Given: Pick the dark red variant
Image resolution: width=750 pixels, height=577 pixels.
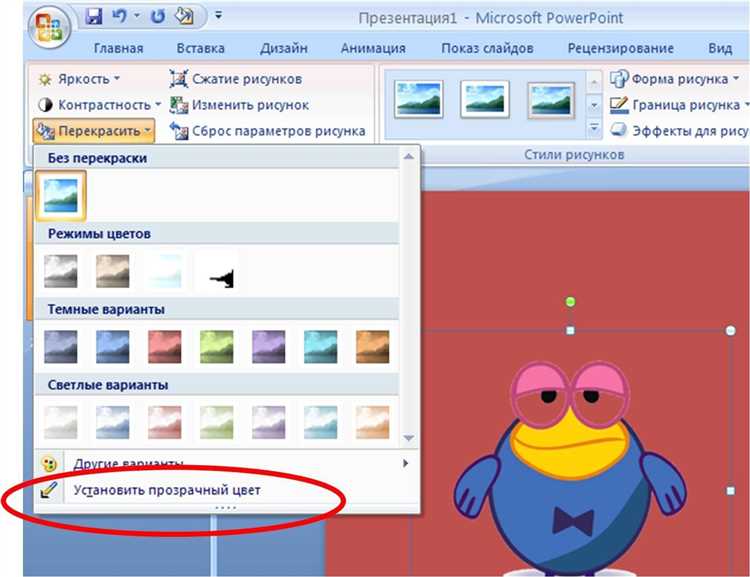Looking at the screenshot, I should tap(165, 347).
